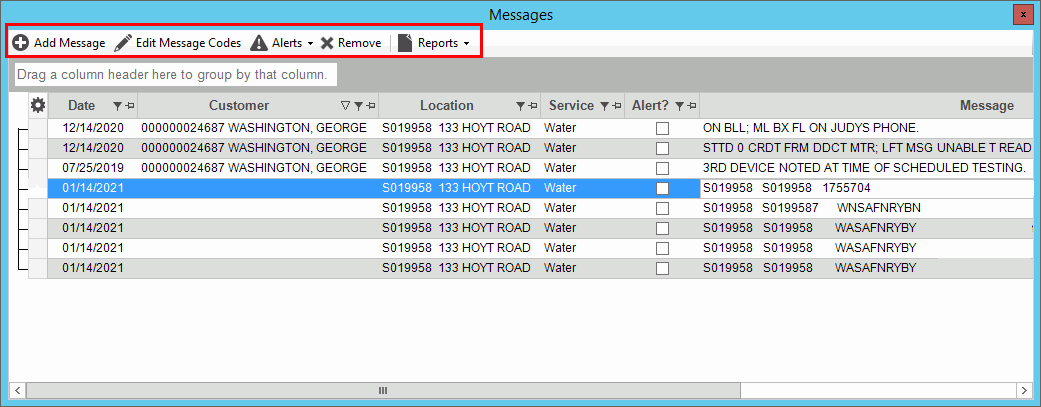Click the Add Message label
1041x407 pixels.
70,43
